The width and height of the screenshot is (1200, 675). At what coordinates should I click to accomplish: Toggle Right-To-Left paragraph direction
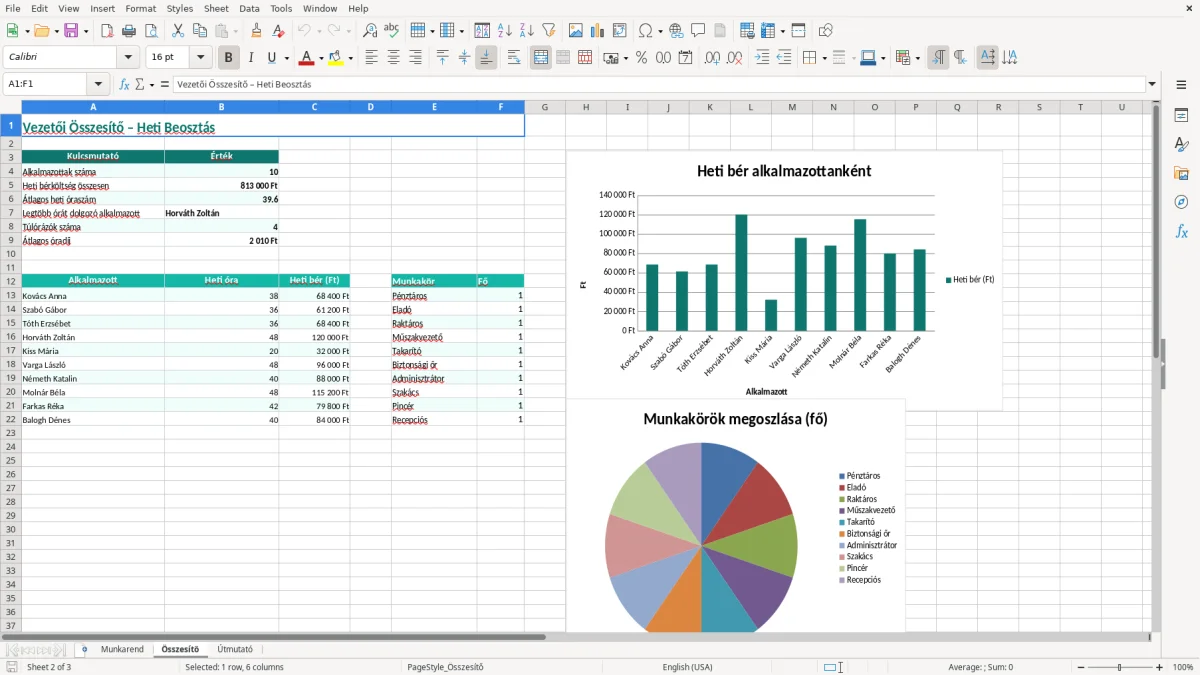(960, 58)
